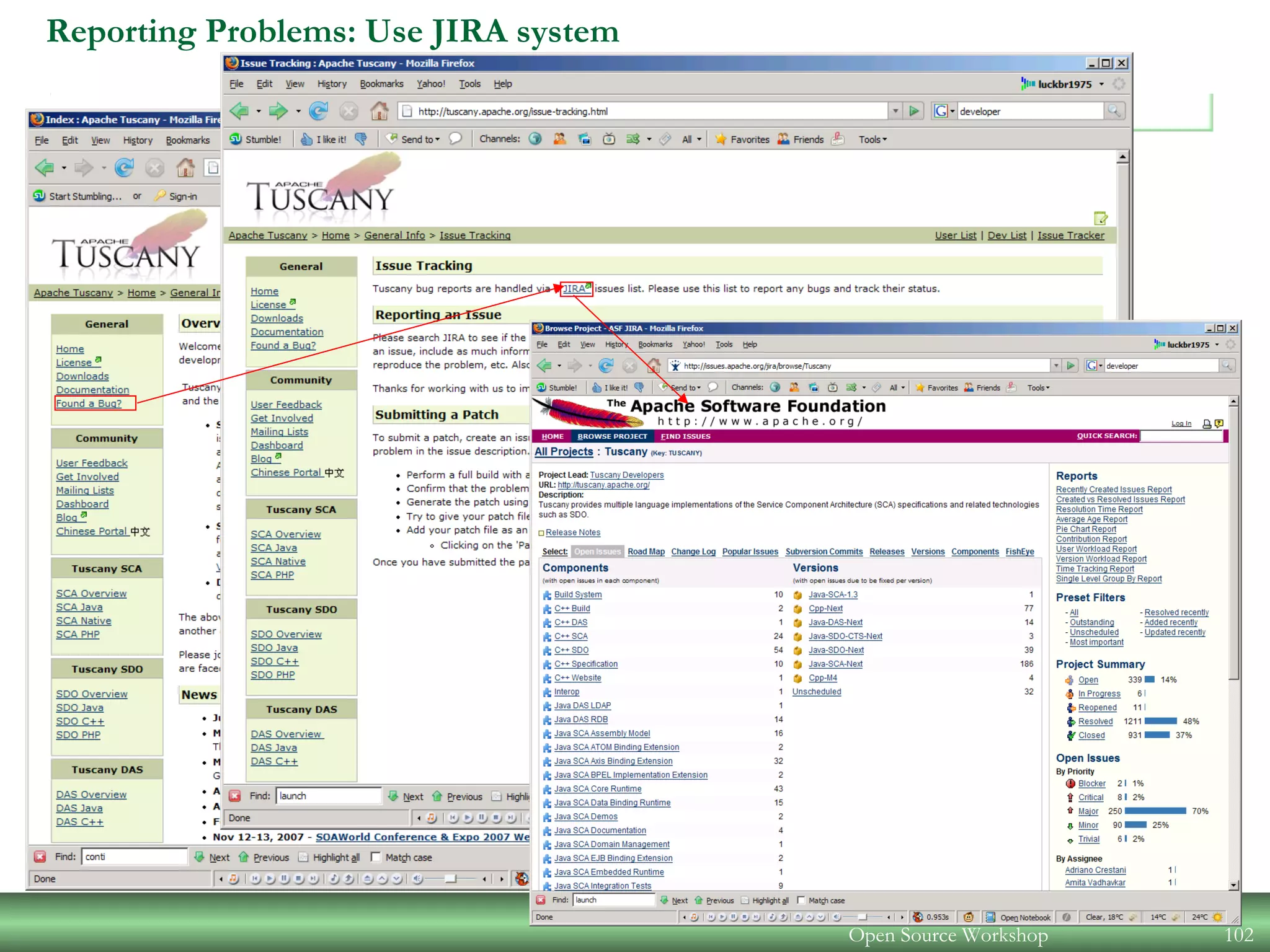Image resolution: width=1270 pixels, height=952 pixels.
Task: Click Java-SCA-Next version link
Action: (x=835, y=664)
